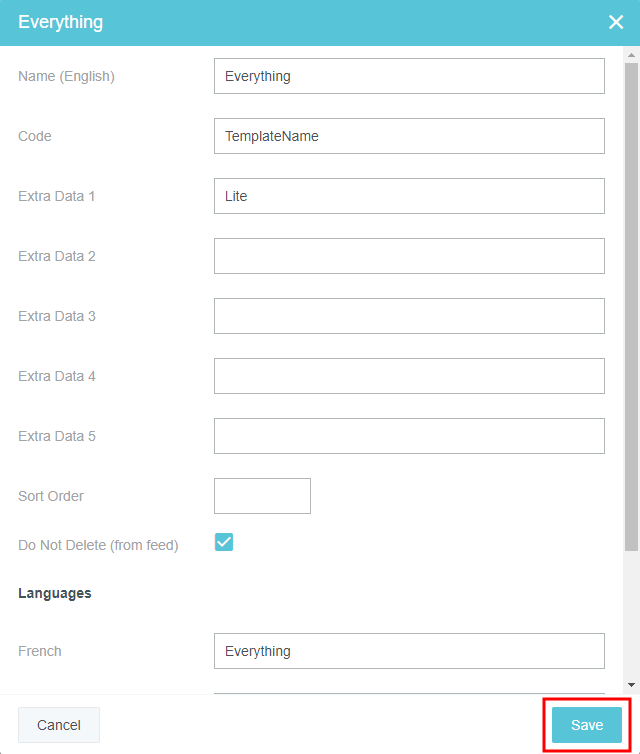Click the Sort Order box
The image size is (640, 754).
click(x=262, y=496)
